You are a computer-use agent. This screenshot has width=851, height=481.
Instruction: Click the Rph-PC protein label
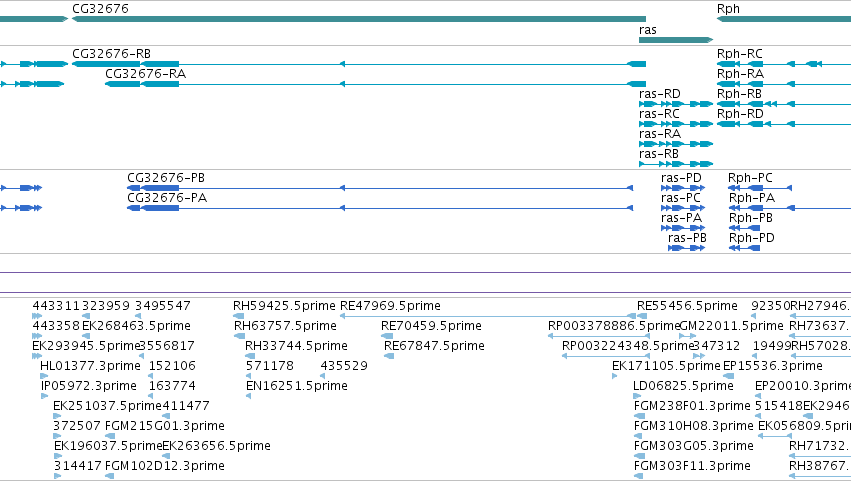[750, 178]
